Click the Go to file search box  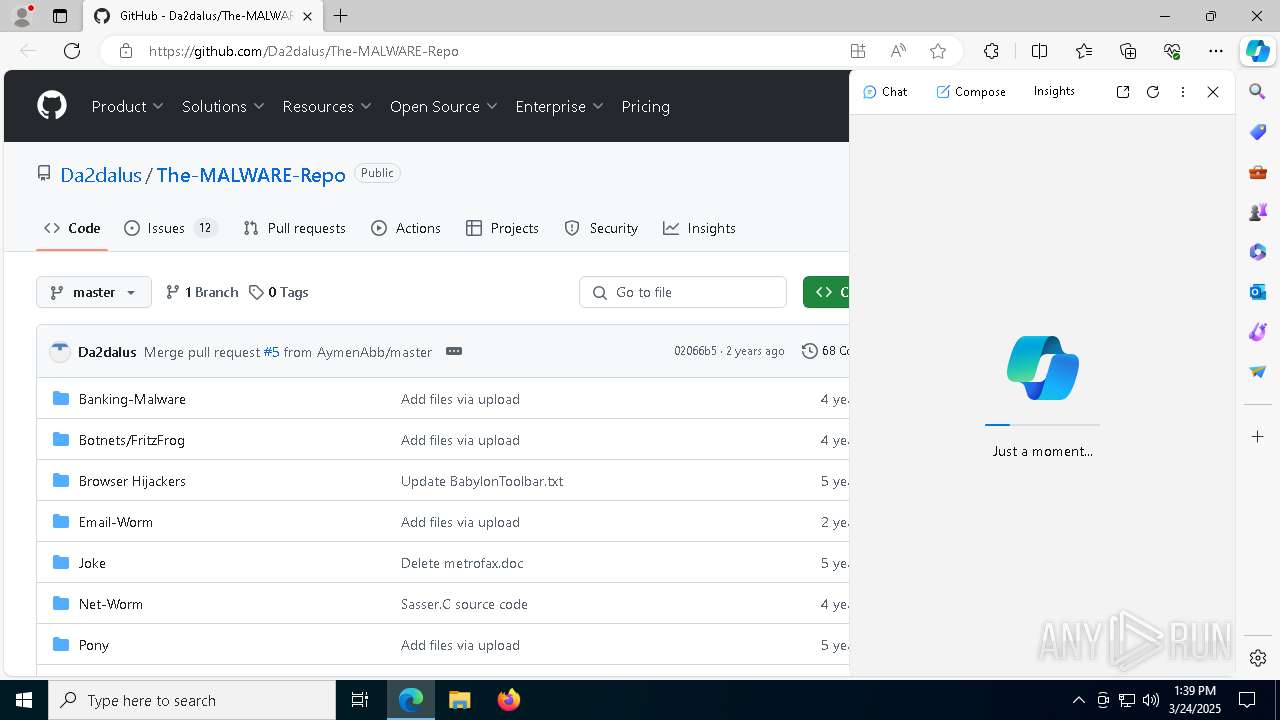683,292
